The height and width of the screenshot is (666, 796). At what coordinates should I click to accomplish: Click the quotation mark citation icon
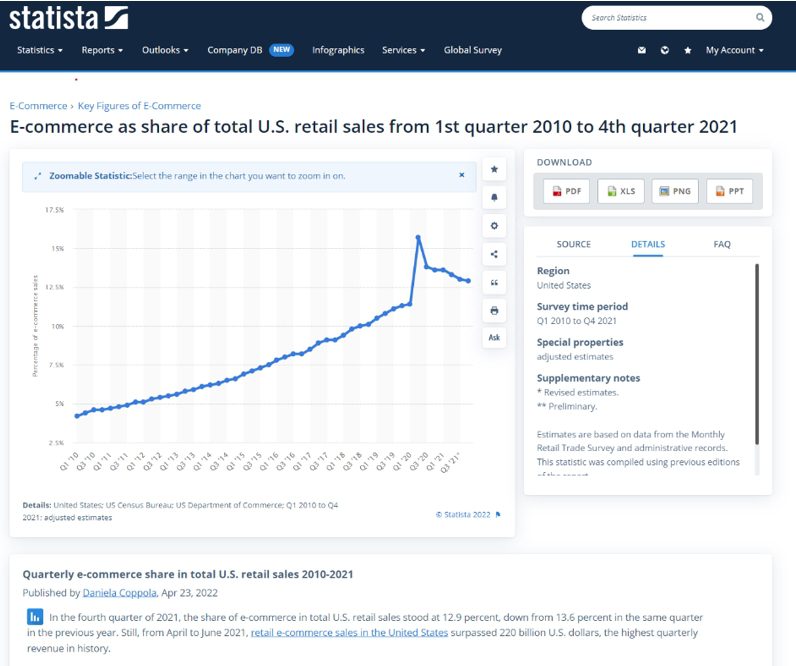(494, 283)
